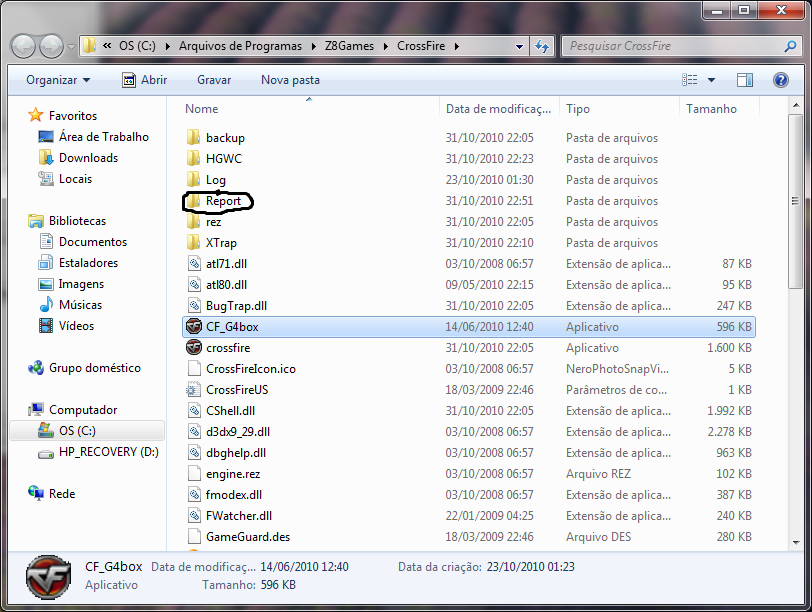Select the rez folder icon
812x612 pixels.
(x=194, y=222)
